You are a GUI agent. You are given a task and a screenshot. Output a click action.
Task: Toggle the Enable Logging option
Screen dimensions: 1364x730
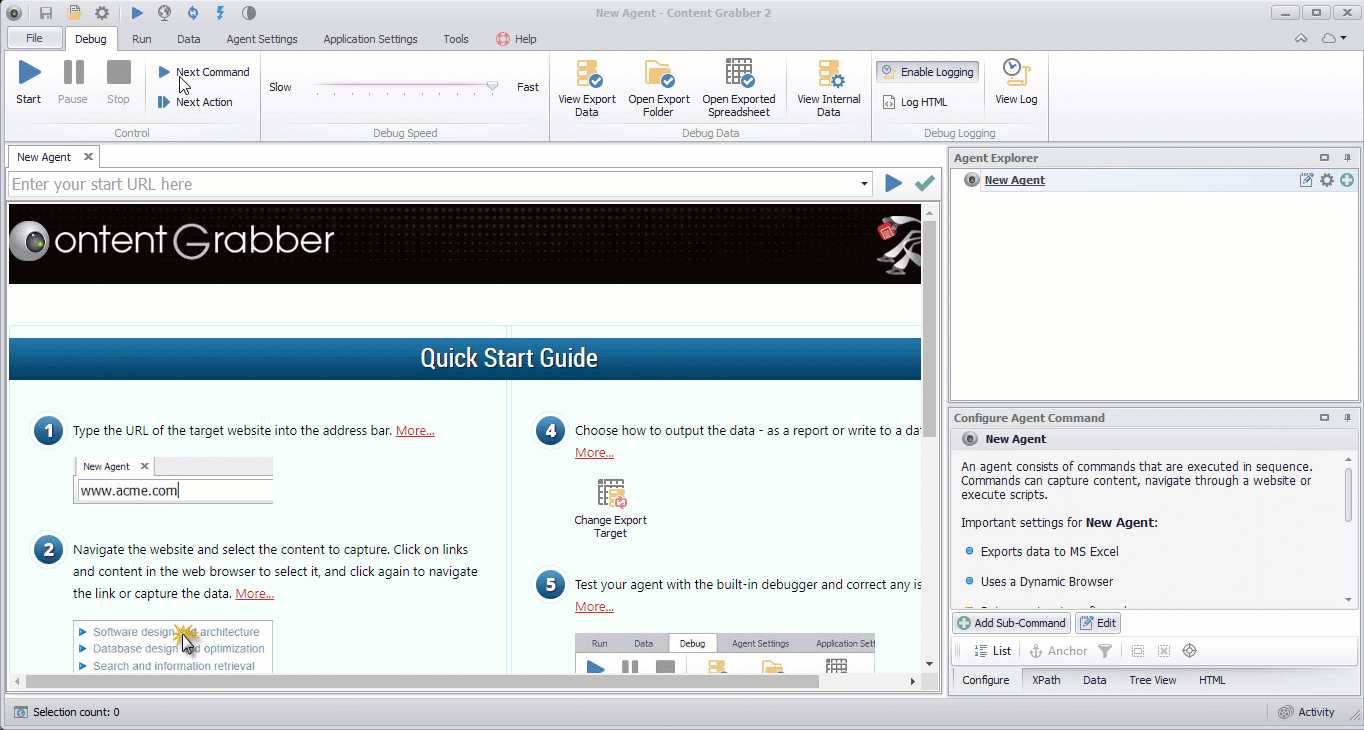tap(927, 72)
